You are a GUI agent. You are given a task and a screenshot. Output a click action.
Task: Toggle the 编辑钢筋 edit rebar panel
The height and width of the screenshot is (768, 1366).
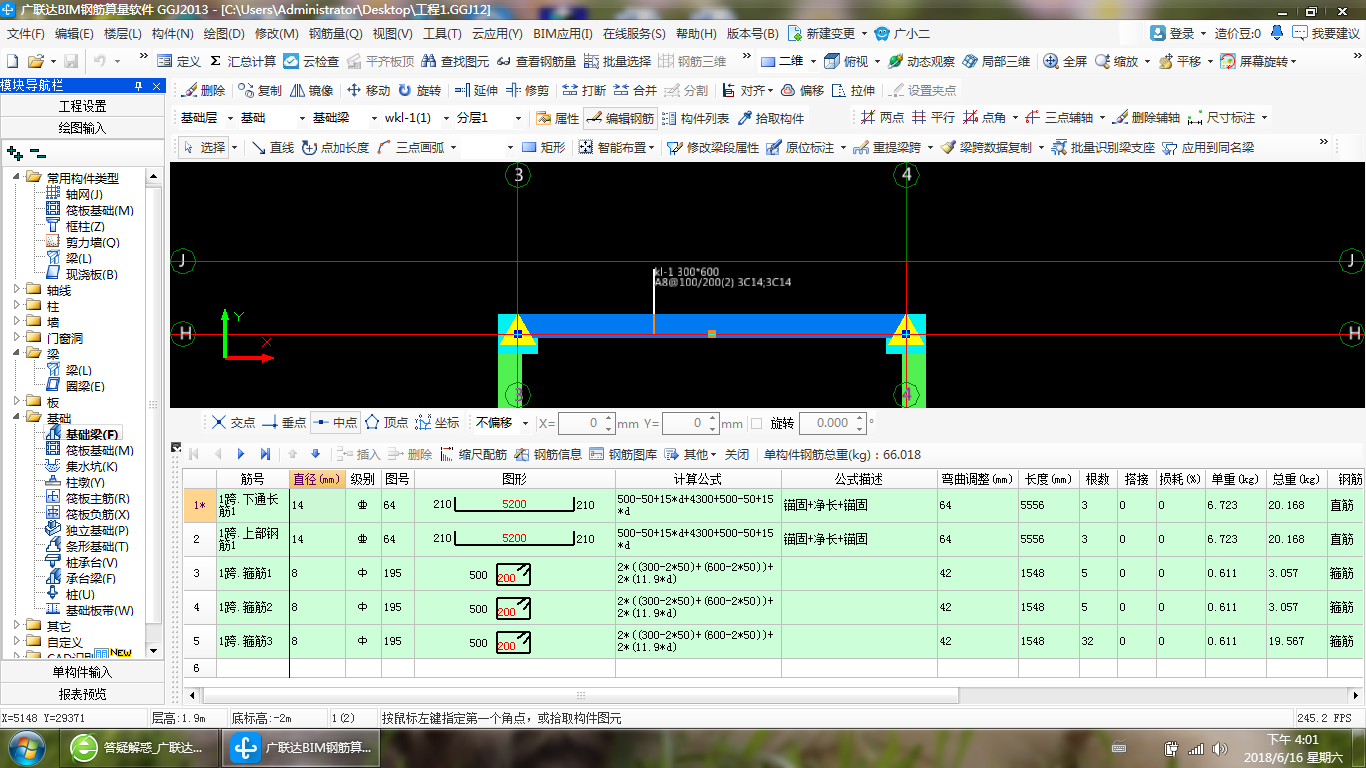pos(620,118)
